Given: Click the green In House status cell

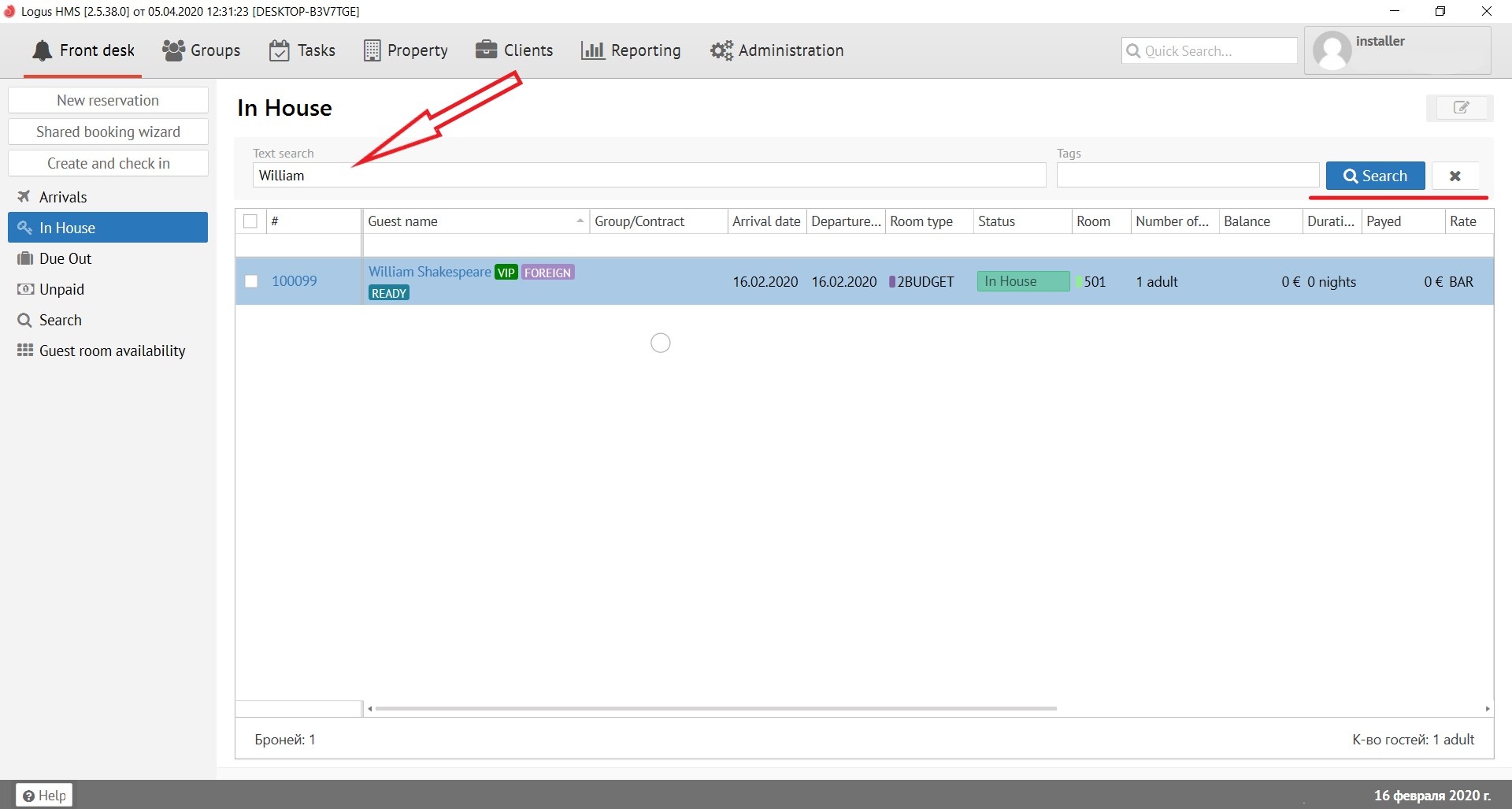Looking at the screenshot, I should pyautogui.click(x=1023, y=281).
